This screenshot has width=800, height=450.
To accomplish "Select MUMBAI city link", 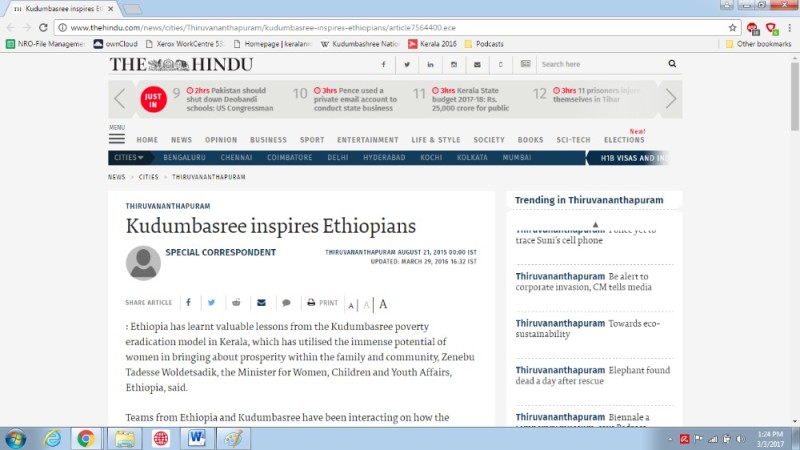I will [517, 158].
